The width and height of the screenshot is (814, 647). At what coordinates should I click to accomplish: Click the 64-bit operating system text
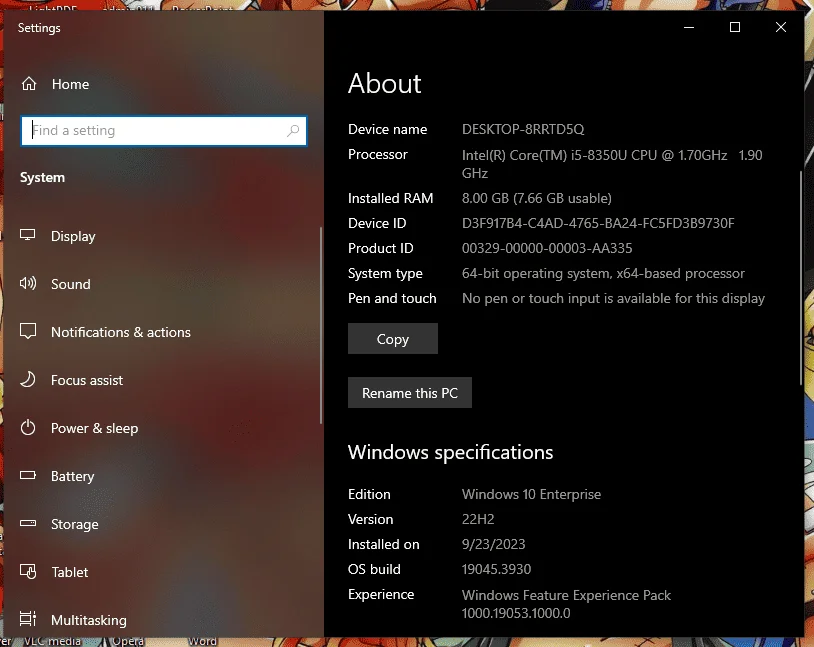pyautogui.click(x=603, y=274)
